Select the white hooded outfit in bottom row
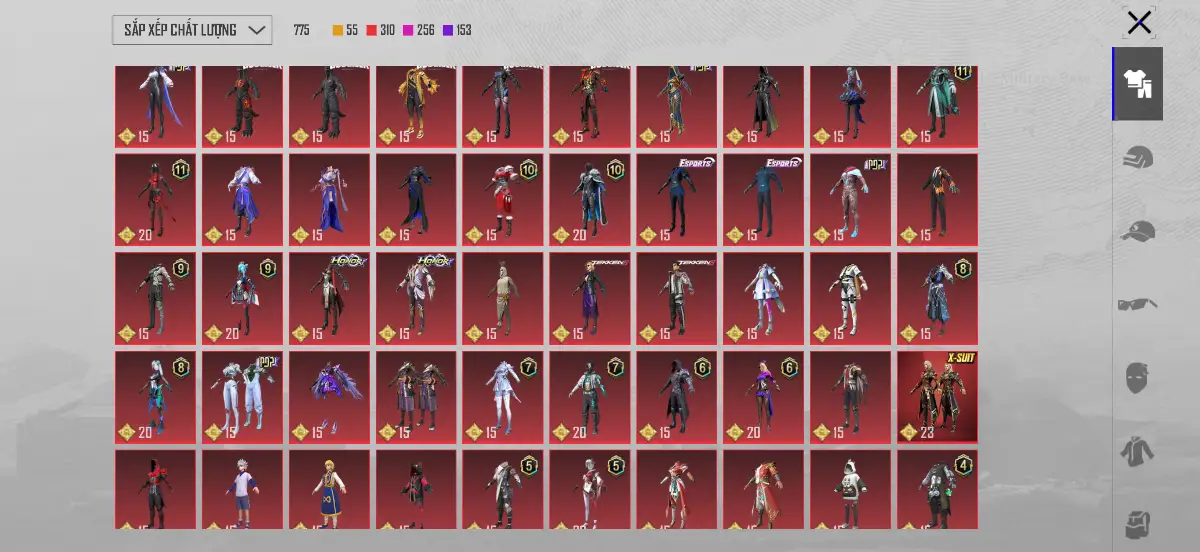 850,489
